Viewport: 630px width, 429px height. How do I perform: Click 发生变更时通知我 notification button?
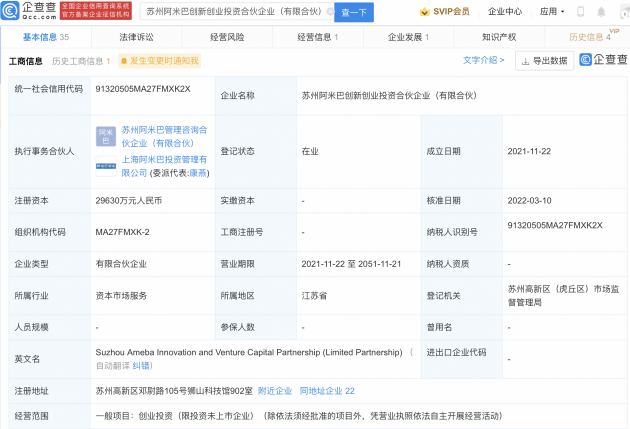(x=160, y=61)
